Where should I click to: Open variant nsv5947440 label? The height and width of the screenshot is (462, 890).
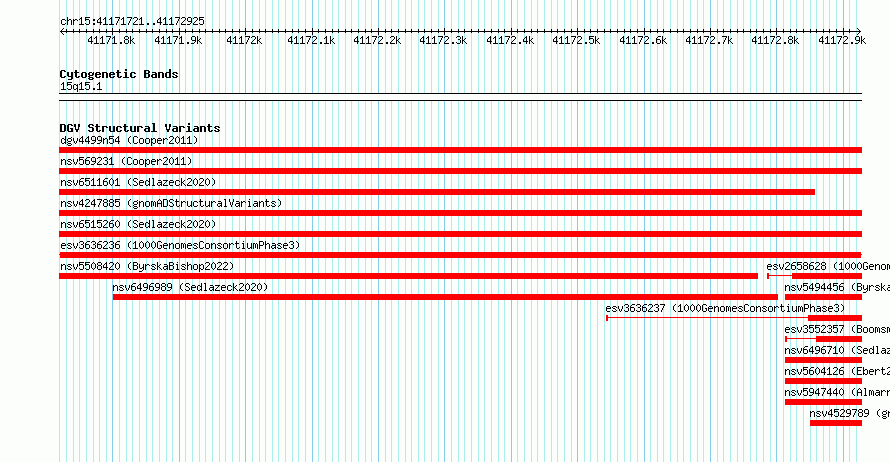click(837, 393)
